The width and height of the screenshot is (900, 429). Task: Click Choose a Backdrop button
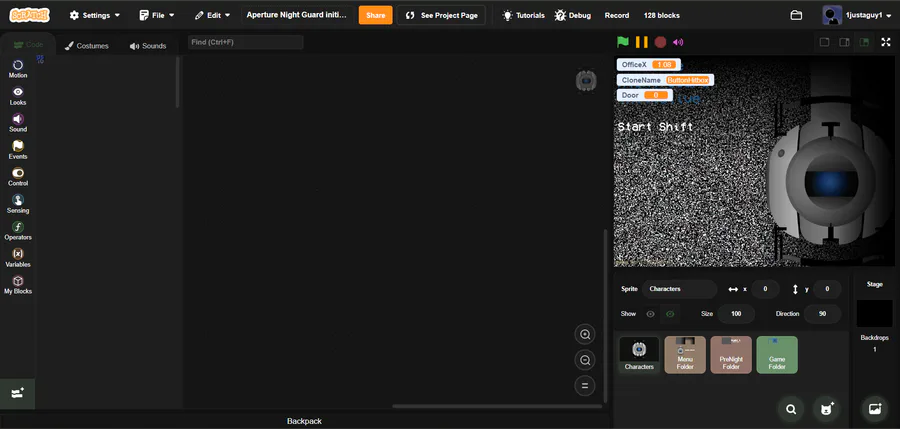(x=875, y=409)
